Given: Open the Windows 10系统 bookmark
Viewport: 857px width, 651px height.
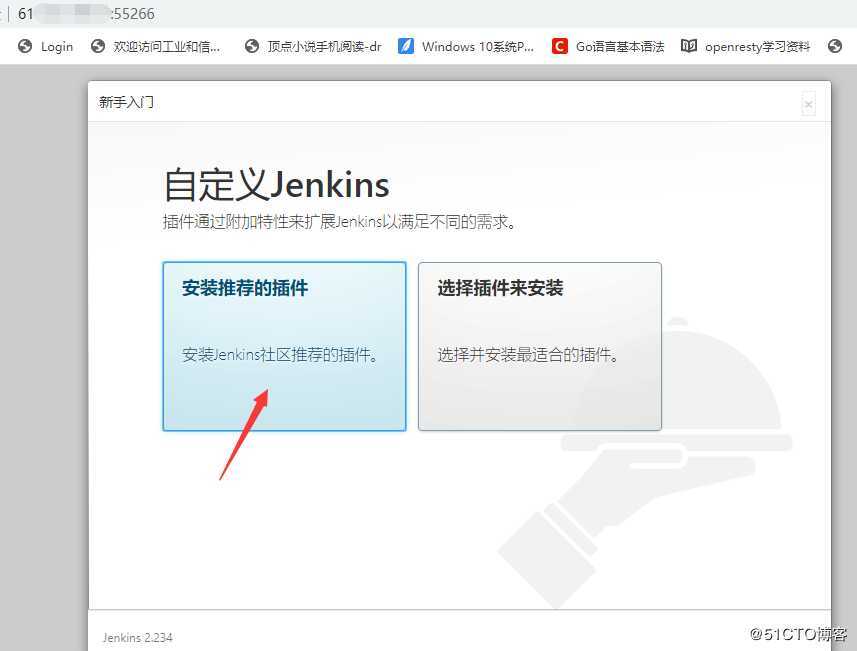Looking at the screenshot, I should coord(466,46).
